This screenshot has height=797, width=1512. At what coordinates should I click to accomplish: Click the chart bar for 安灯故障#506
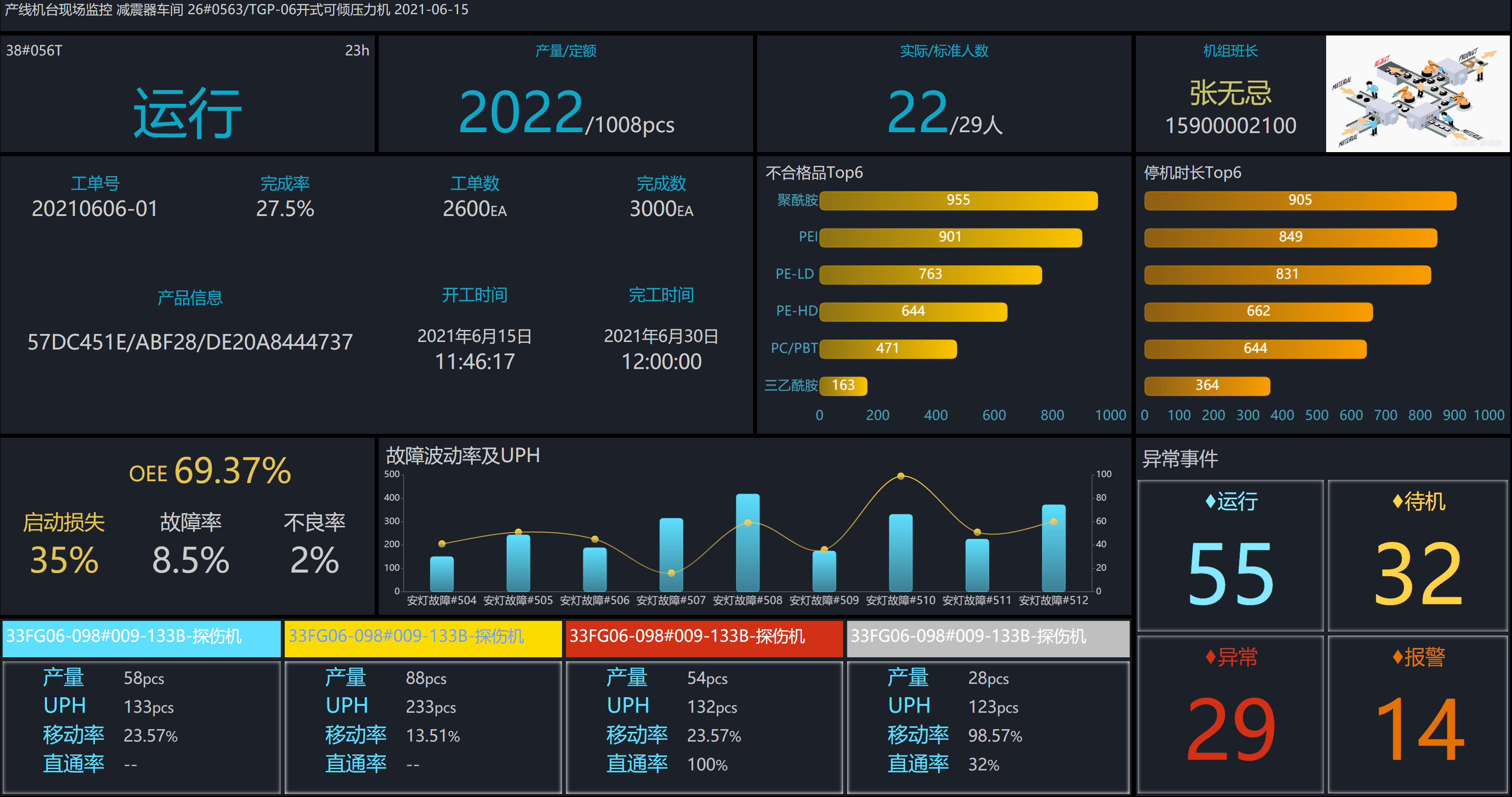pyautogui.click(x=595, y=569)
